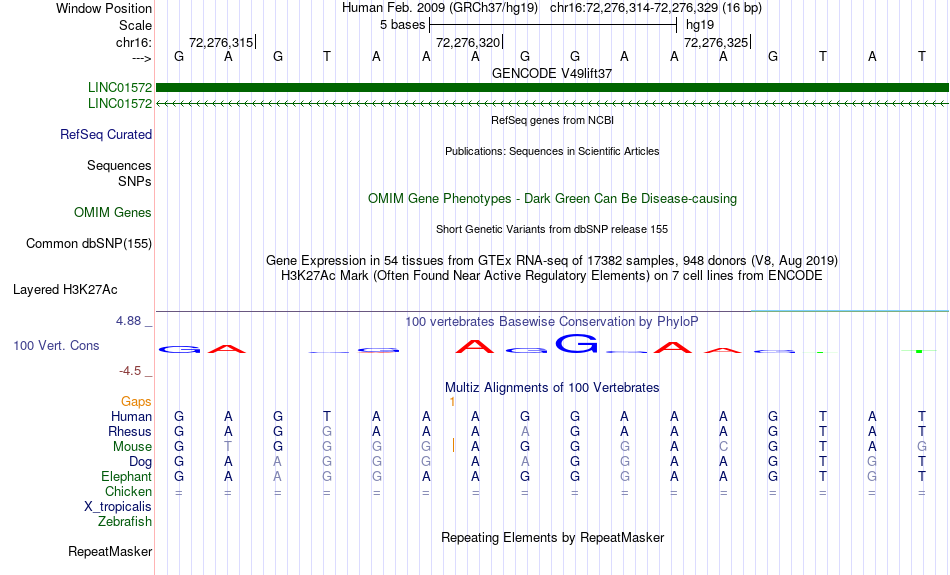Viewport: 950px width, 575px height.
Task: Click the Mouse species label
Action: click(x=132, y=447)
